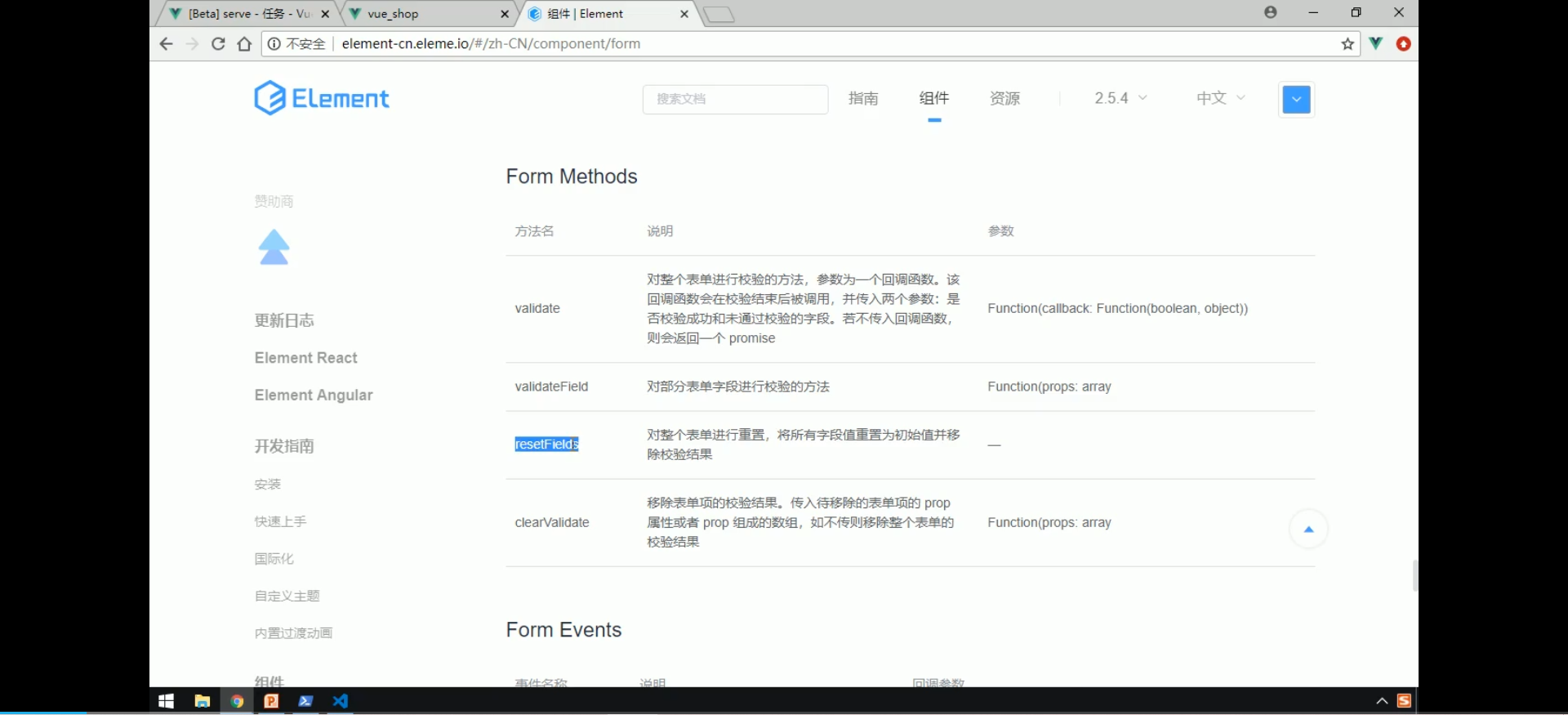Click the Form Methods heading
Image resolution: width=1568 pixels, height=715 pixels.
[x=572, y=177]
